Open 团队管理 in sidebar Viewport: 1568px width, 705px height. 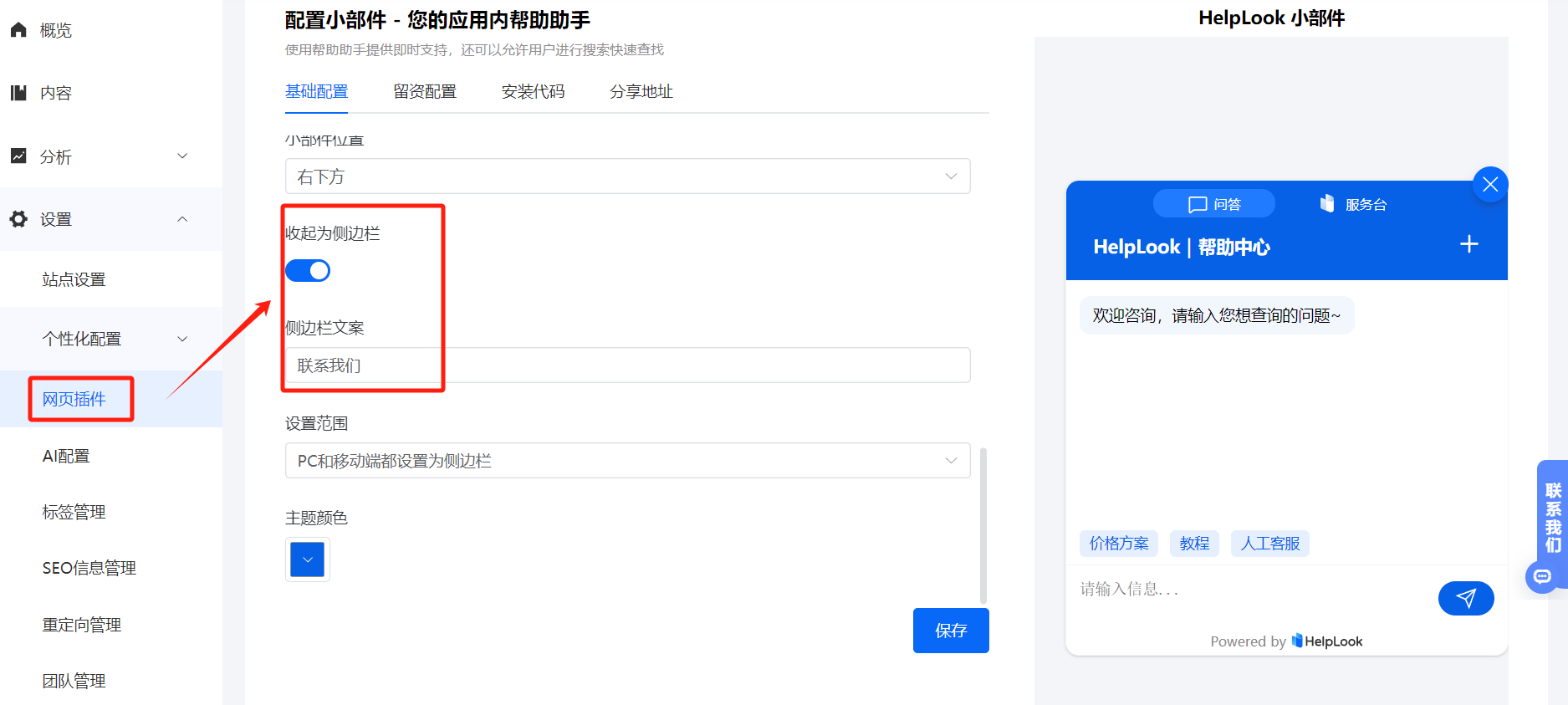[74, 681]
